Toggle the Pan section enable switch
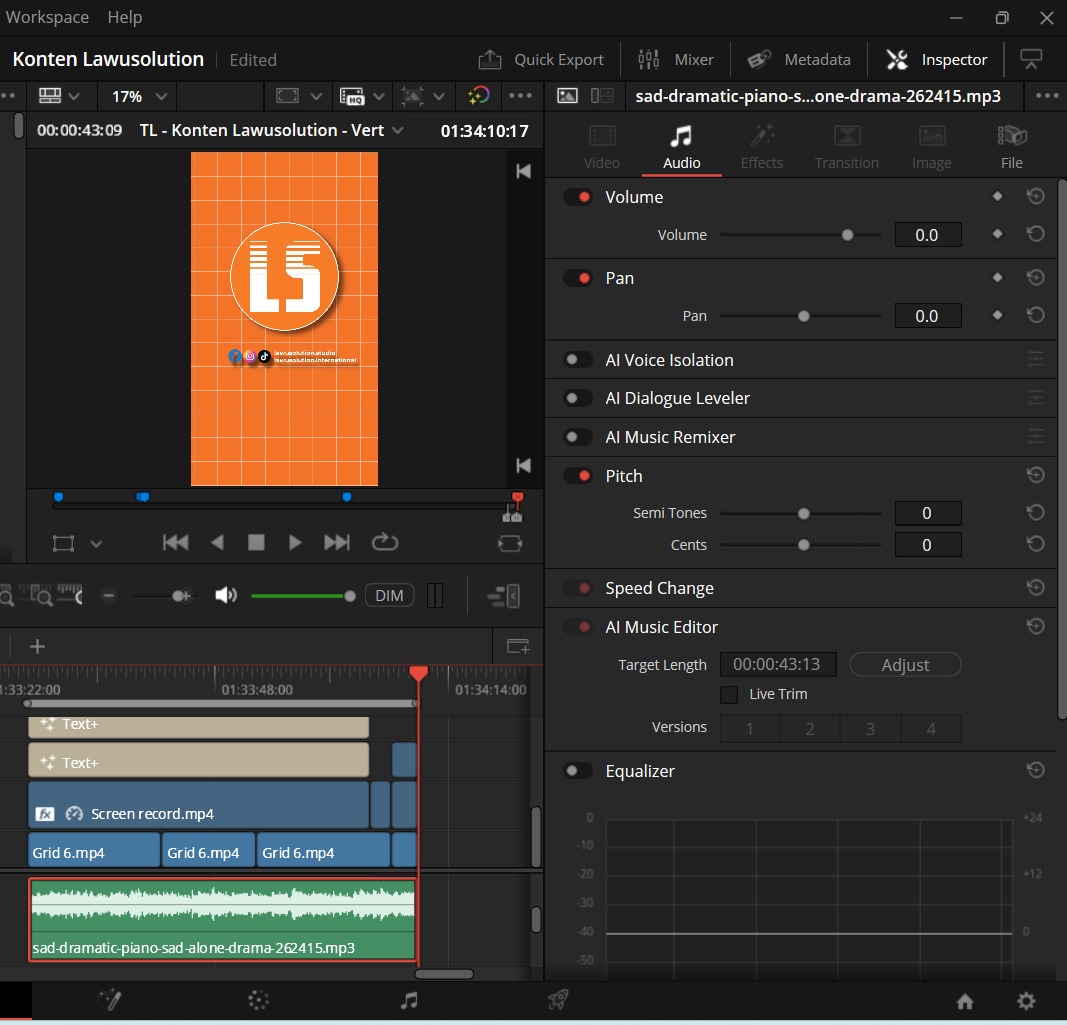The width and height of the screenshot is (1067, 1025). click(x=578, y=278)
